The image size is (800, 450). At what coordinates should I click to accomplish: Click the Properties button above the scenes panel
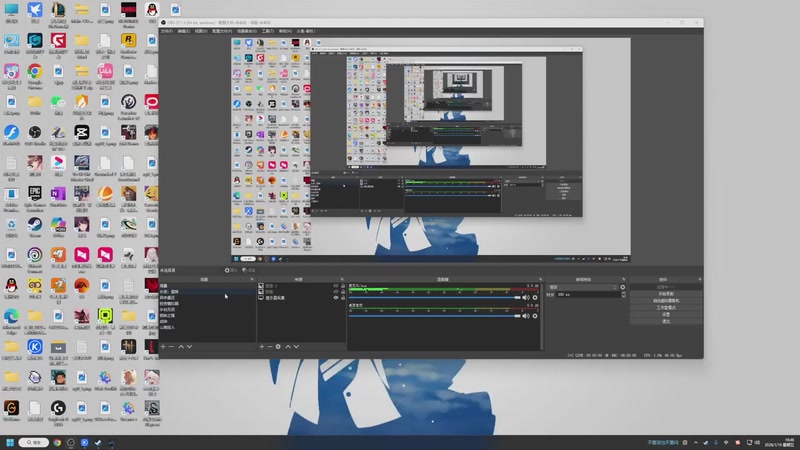pyautogui.click(x=231, y=270)
